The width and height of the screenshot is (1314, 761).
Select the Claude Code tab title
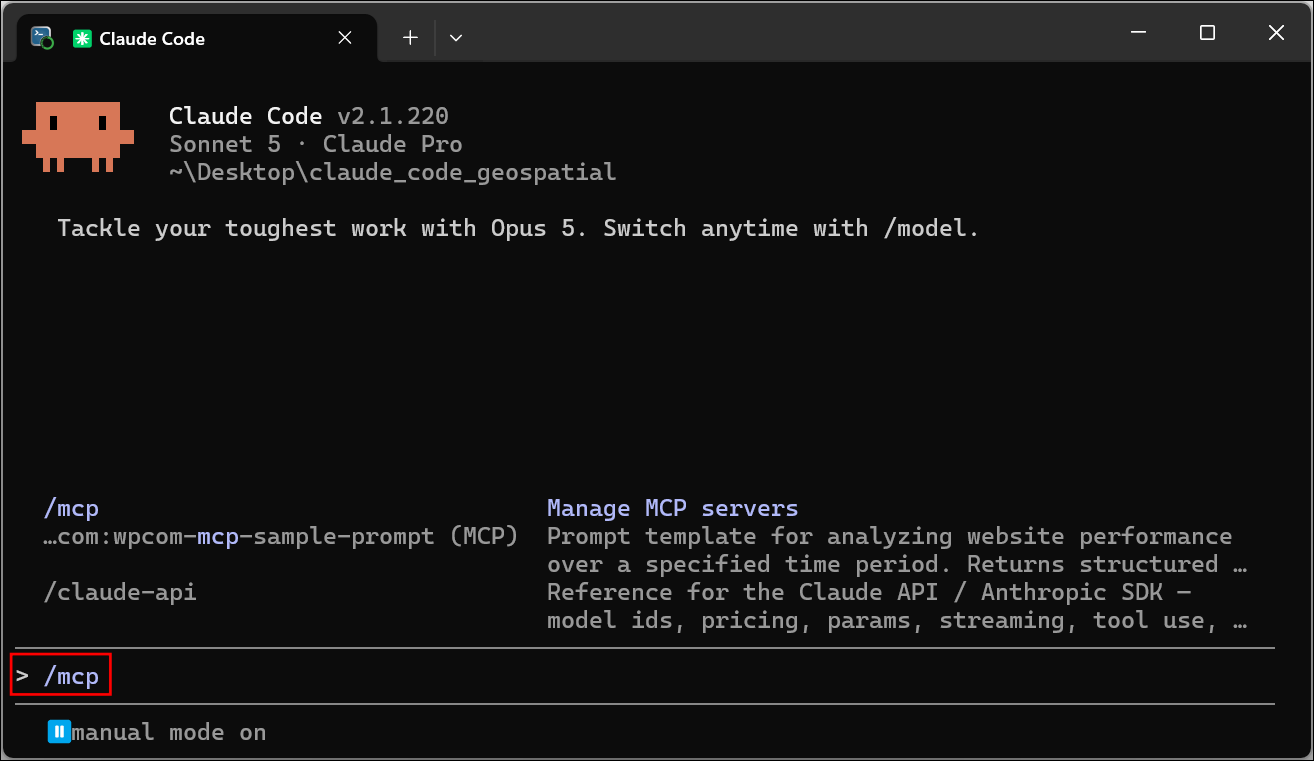pos(152,38)
